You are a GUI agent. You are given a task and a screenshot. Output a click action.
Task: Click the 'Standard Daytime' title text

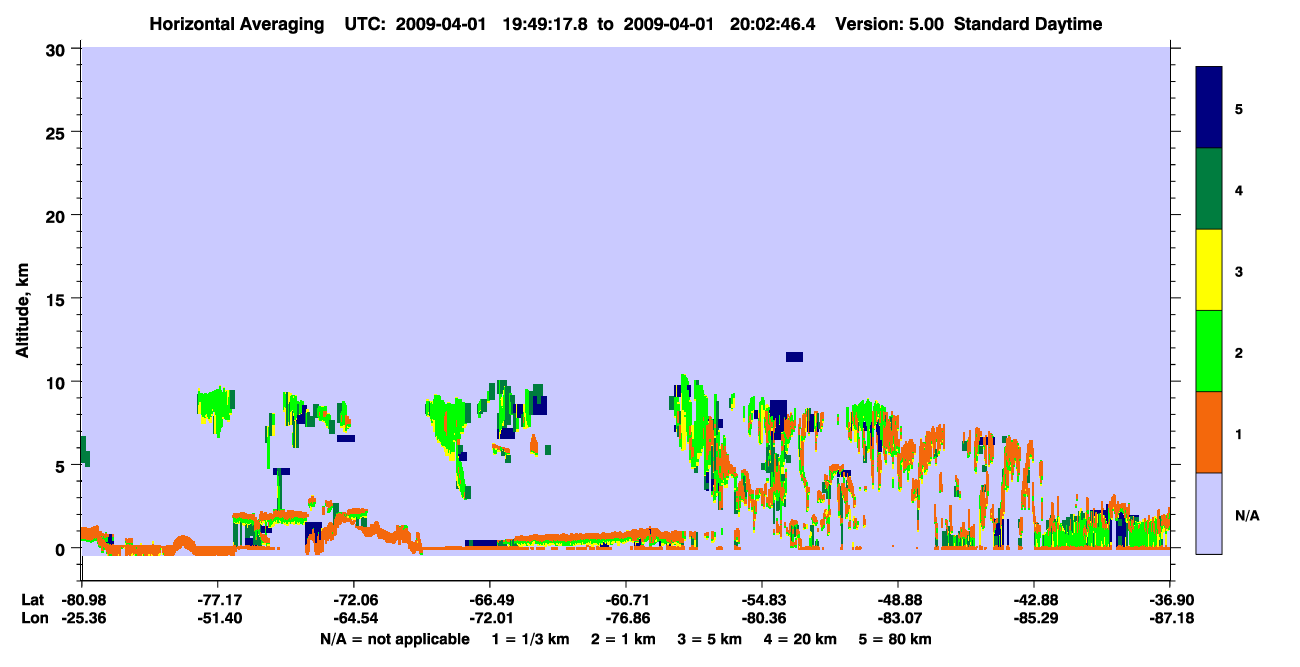pos(1028,24)
